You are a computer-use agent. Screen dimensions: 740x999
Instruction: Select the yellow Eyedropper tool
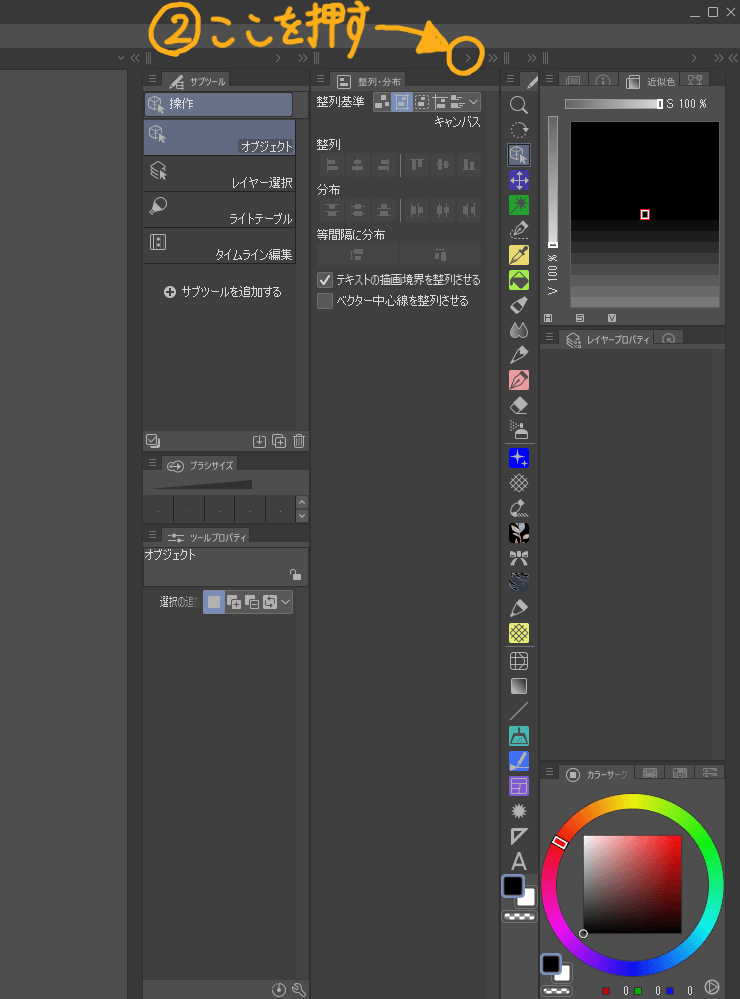click(519, 255)
